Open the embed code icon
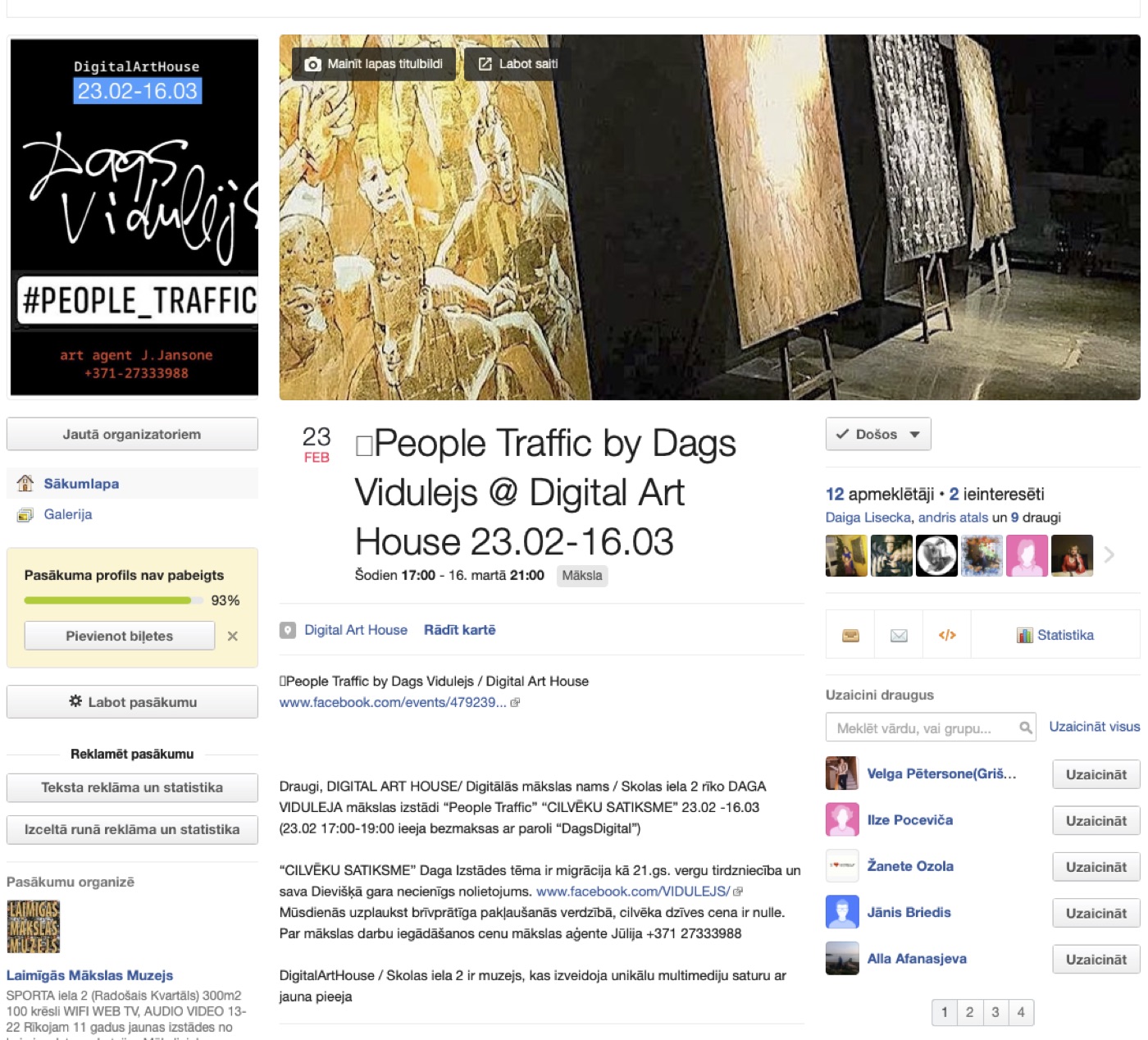 pos(947,635)
